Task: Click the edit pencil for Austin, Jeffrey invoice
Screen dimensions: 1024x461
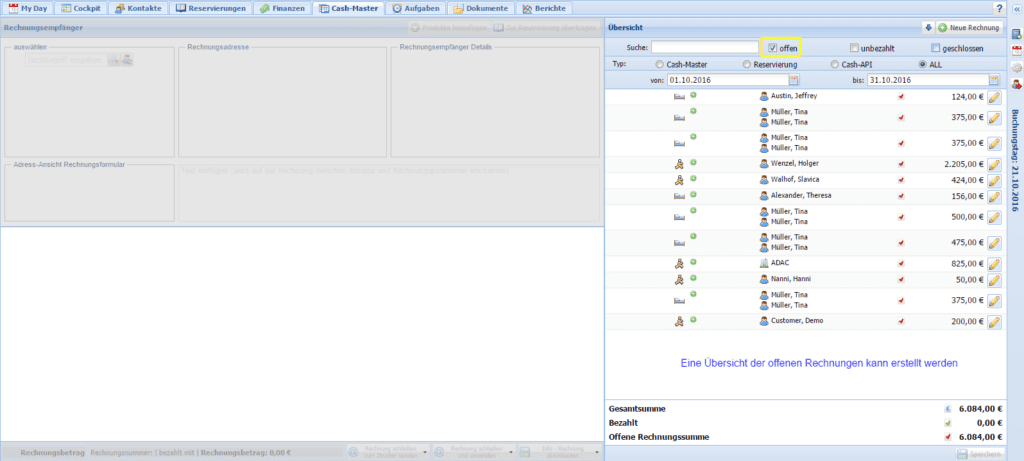Action: (x=993, y=98)
